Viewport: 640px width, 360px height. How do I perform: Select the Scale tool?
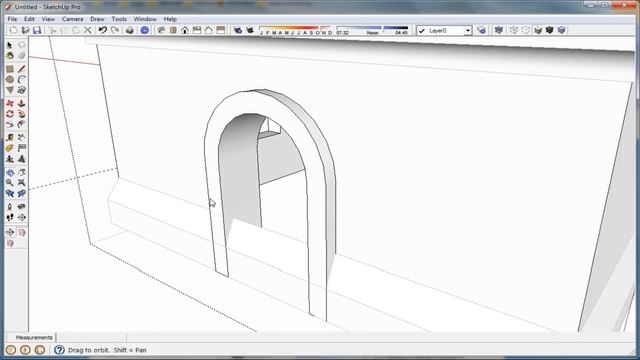(10, 124)
